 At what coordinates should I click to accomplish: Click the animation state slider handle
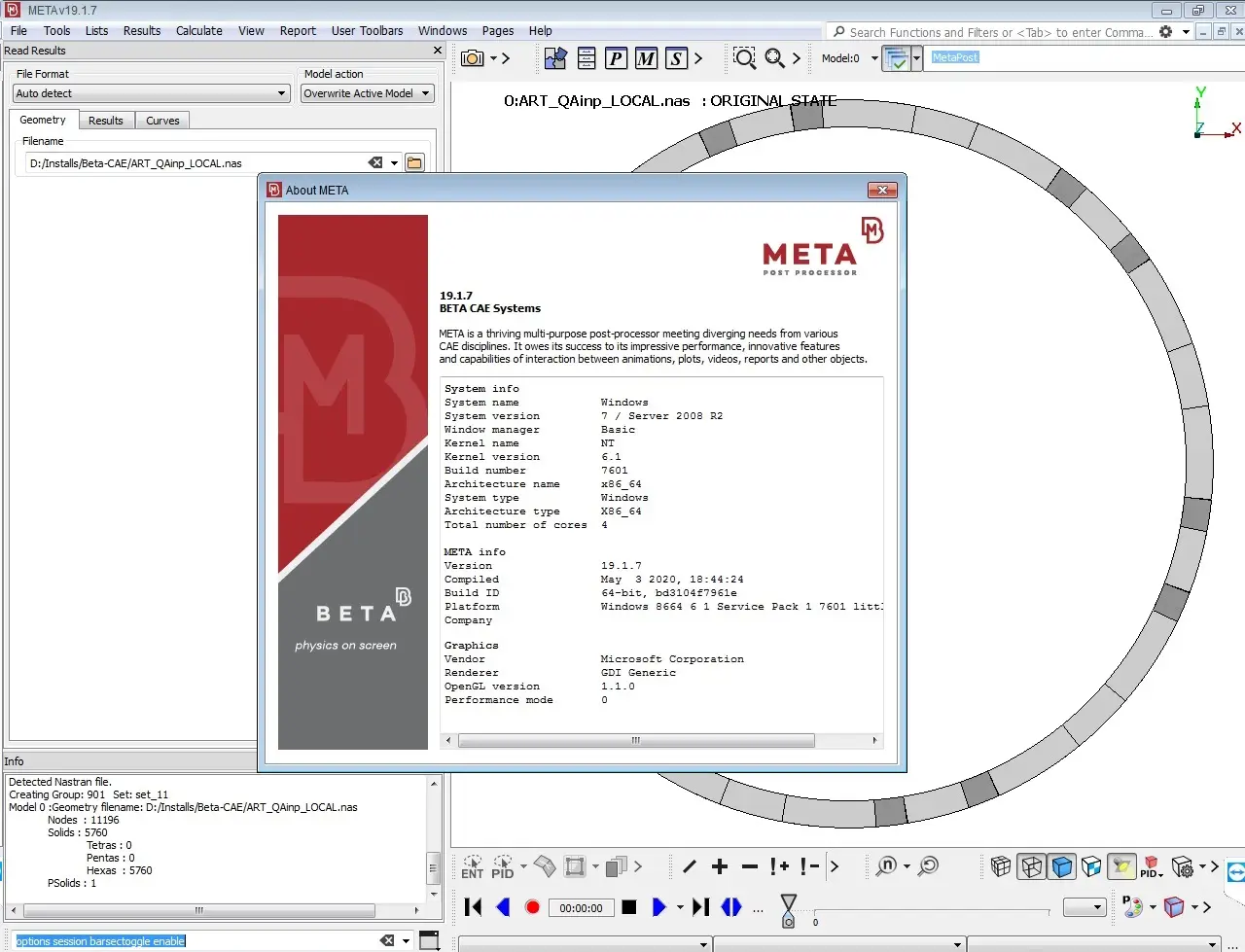coord(789,910)
